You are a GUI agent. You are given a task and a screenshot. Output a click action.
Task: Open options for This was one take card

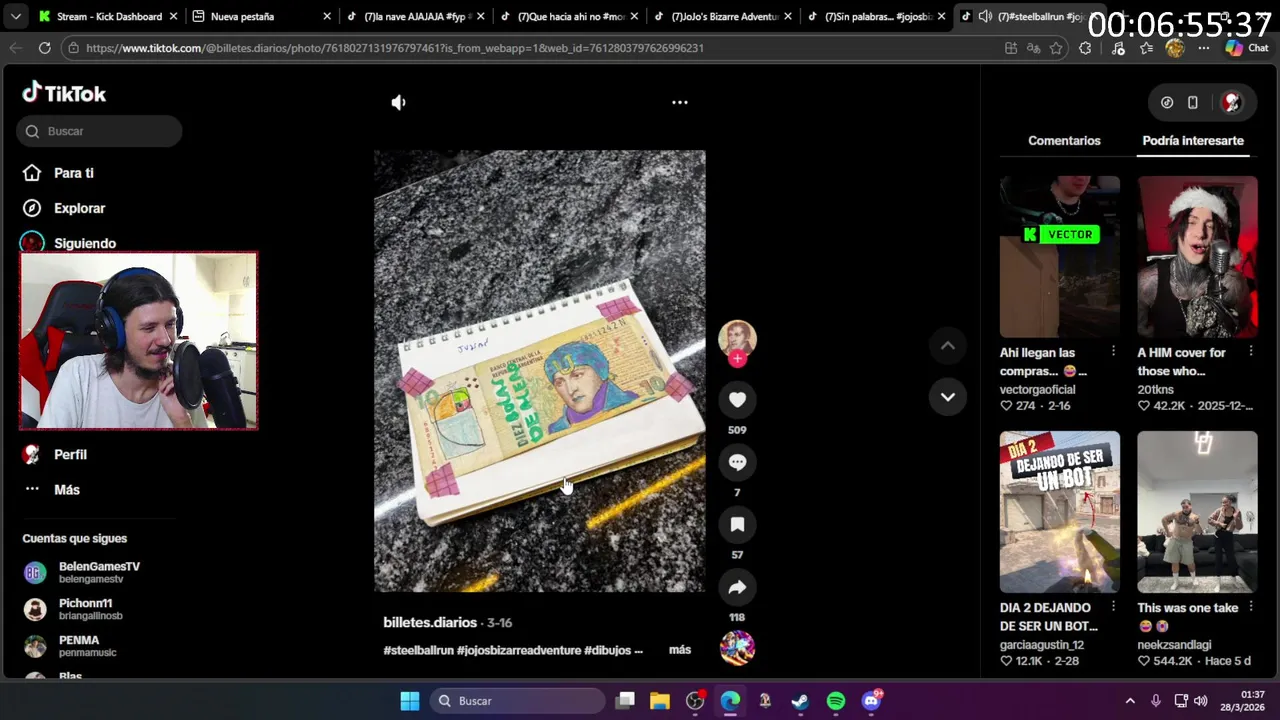1251,607
